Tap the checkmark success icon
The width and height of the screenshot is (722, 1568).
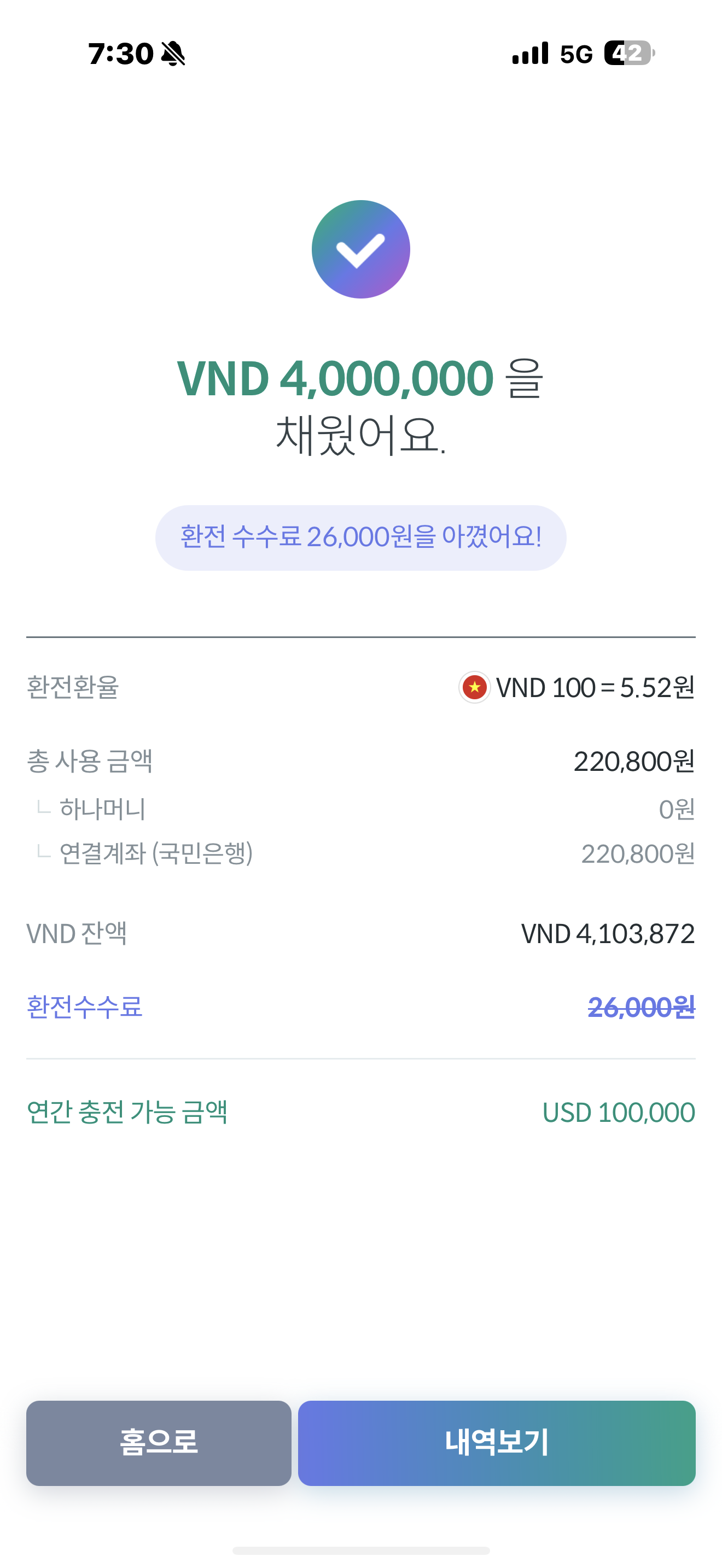tap(360, 249)
